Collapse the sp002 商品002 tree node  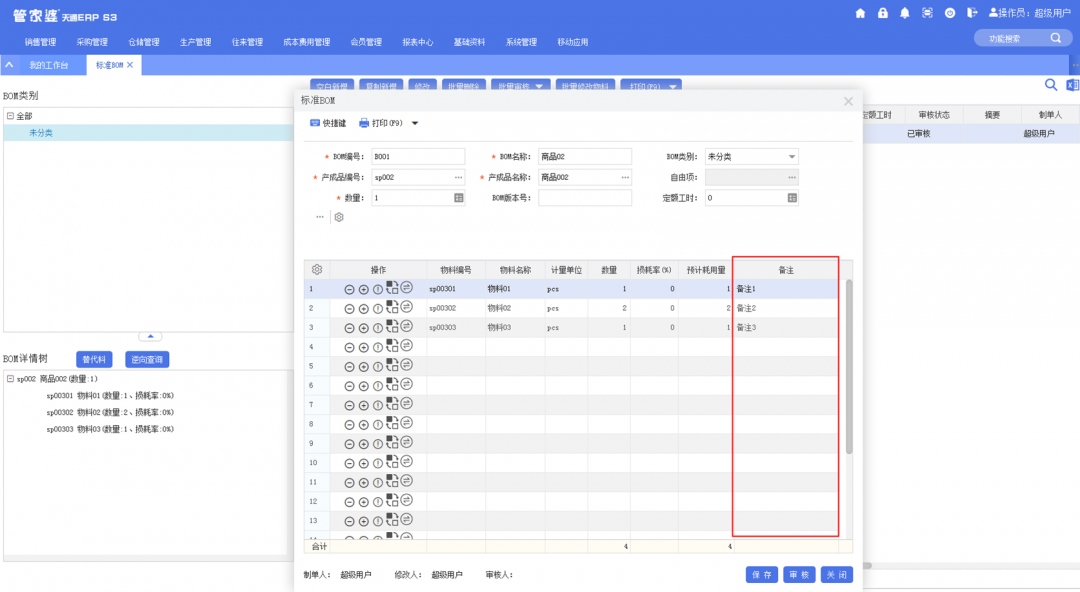(10, 379)
